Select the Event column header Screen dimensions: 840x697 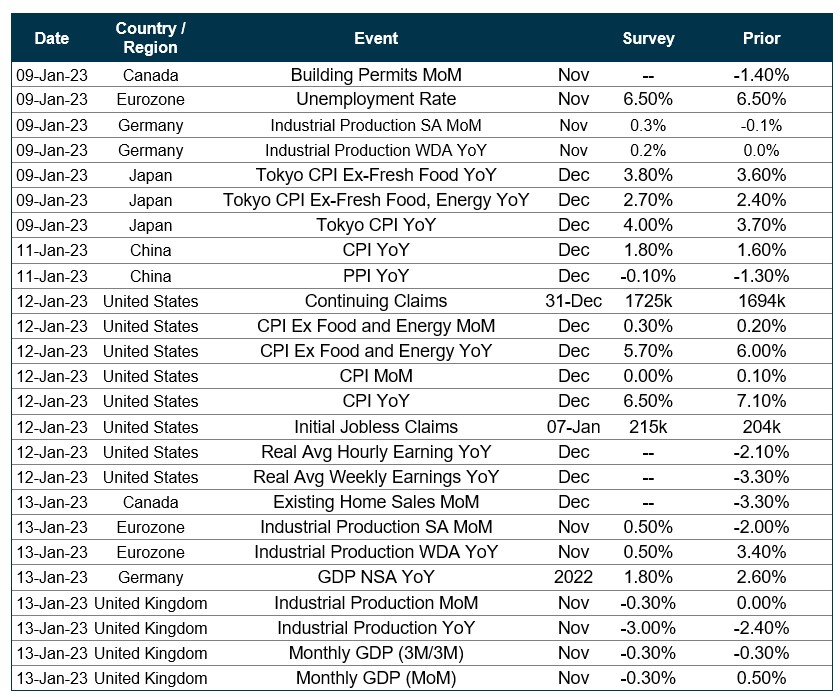point(376,38)
